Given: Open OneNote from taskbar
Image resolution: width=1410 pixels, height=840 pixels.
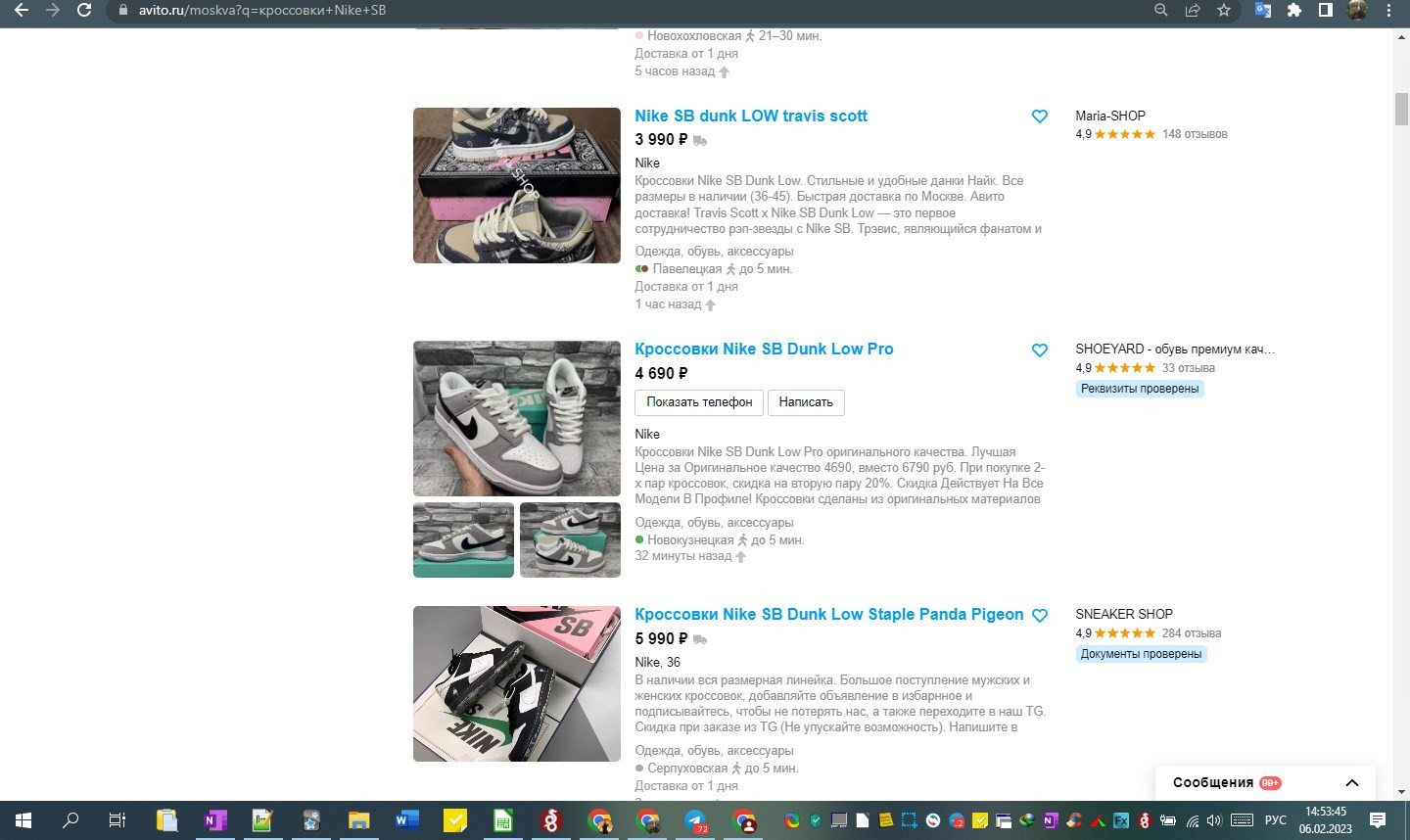Looking at the screenshot, I should pyautogui.click(x=214, y=820).
